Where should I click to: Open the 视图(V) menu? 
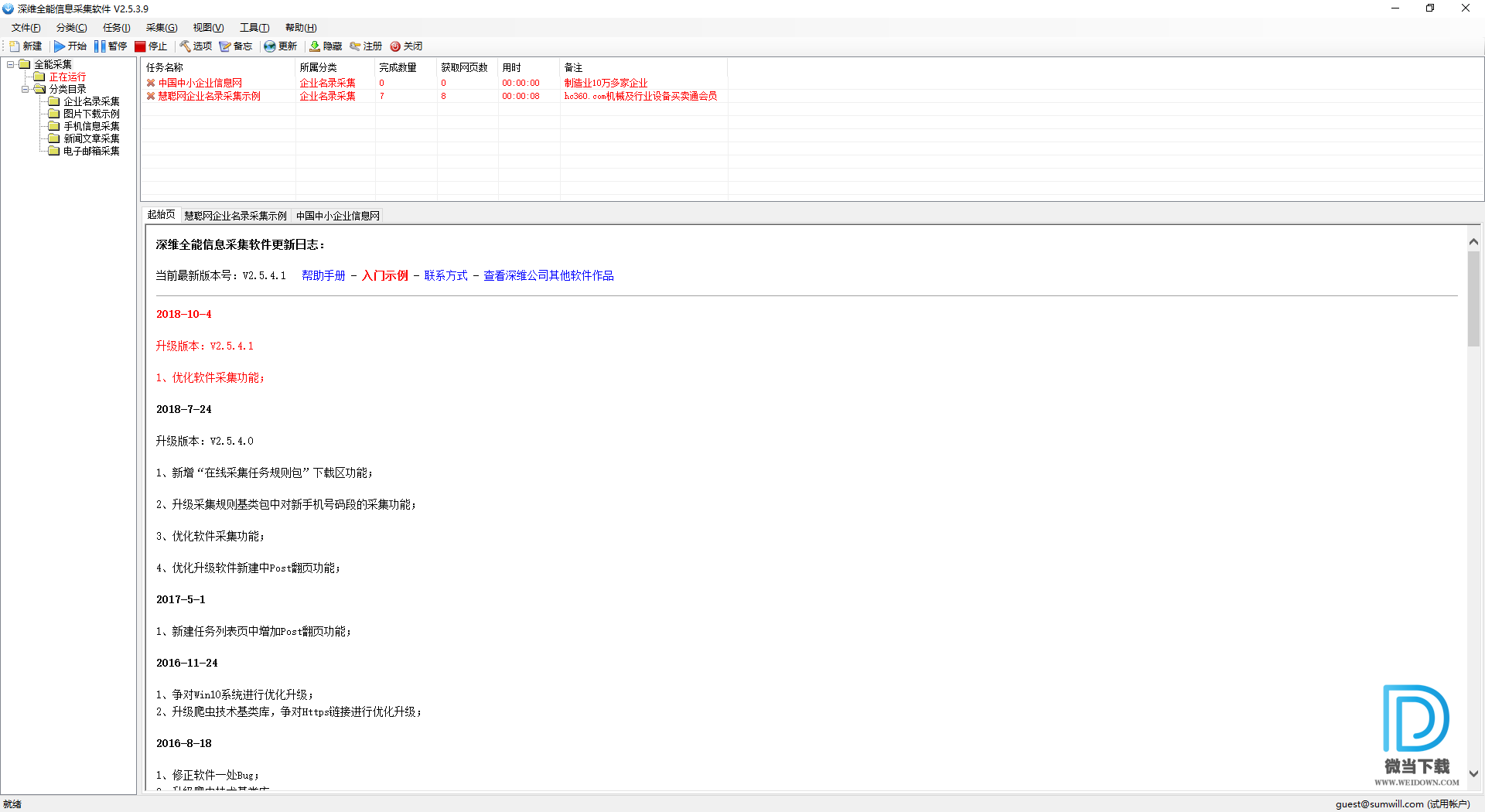(208, 28)
